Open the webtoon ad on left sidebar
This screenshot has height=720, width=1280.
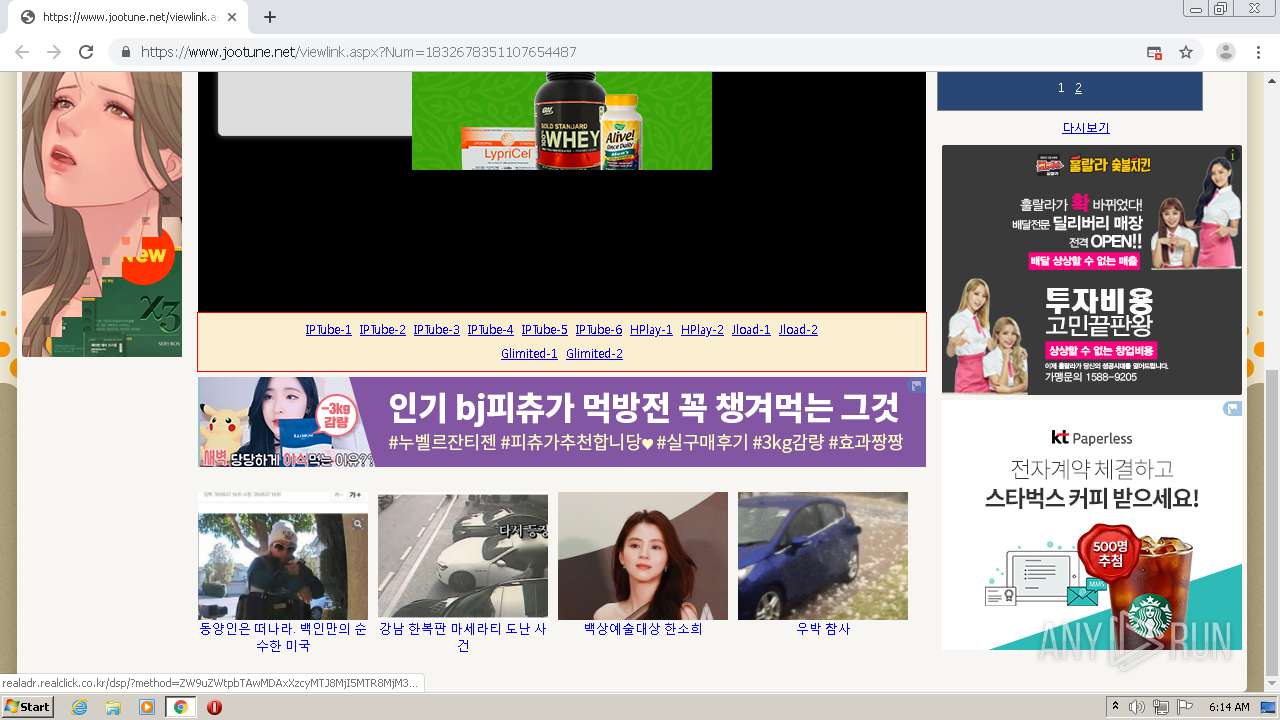point(102,214)
